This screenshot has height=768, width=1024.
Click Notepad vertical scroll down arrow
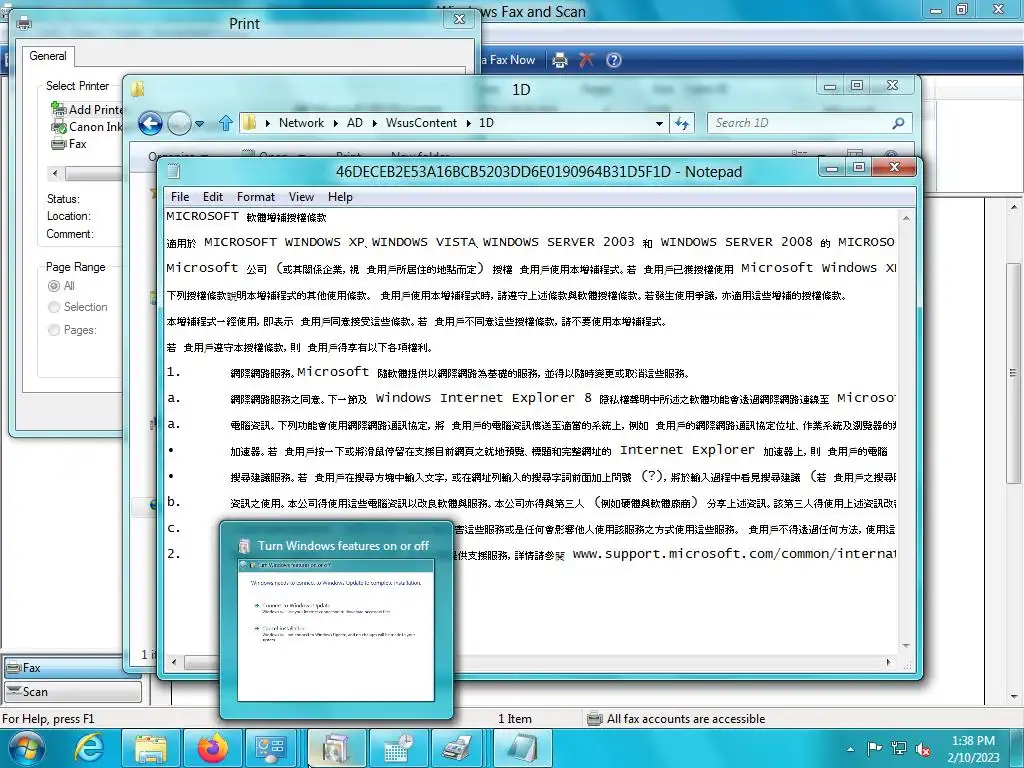click(906, 645)
